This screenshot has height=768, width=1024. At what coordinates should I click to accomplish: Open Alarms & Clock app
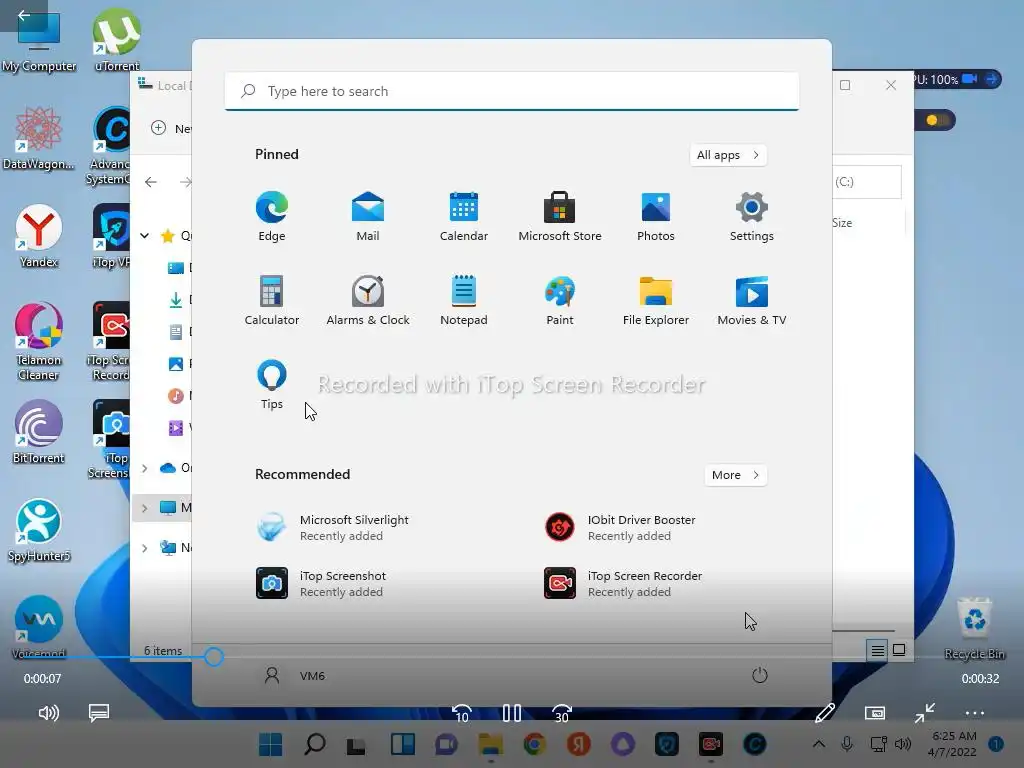pyautogui.click(x=368, y=300)
